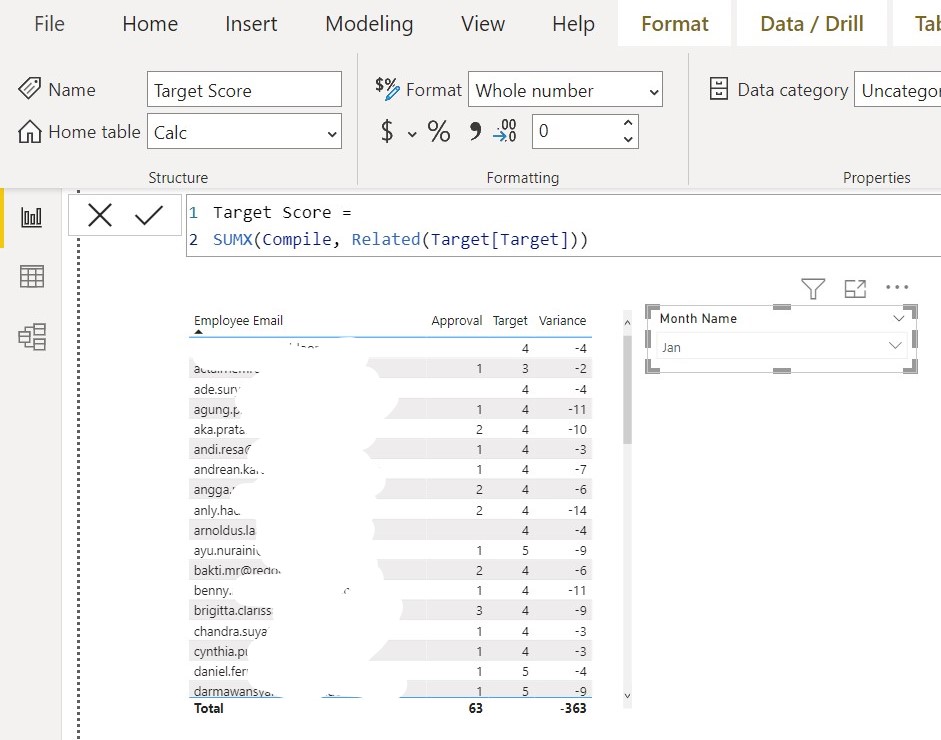Click the Total variance value -363

[x=573, y=708]
